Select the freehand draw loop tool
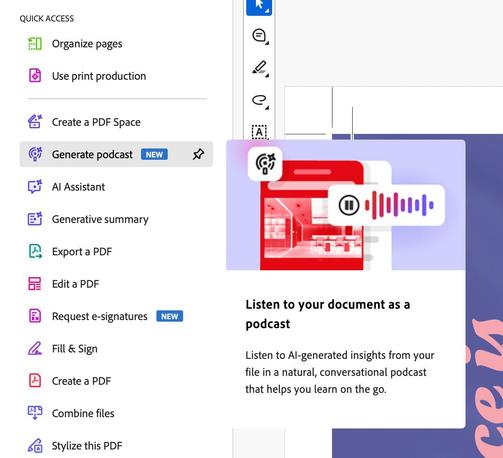 click(260, 101)
